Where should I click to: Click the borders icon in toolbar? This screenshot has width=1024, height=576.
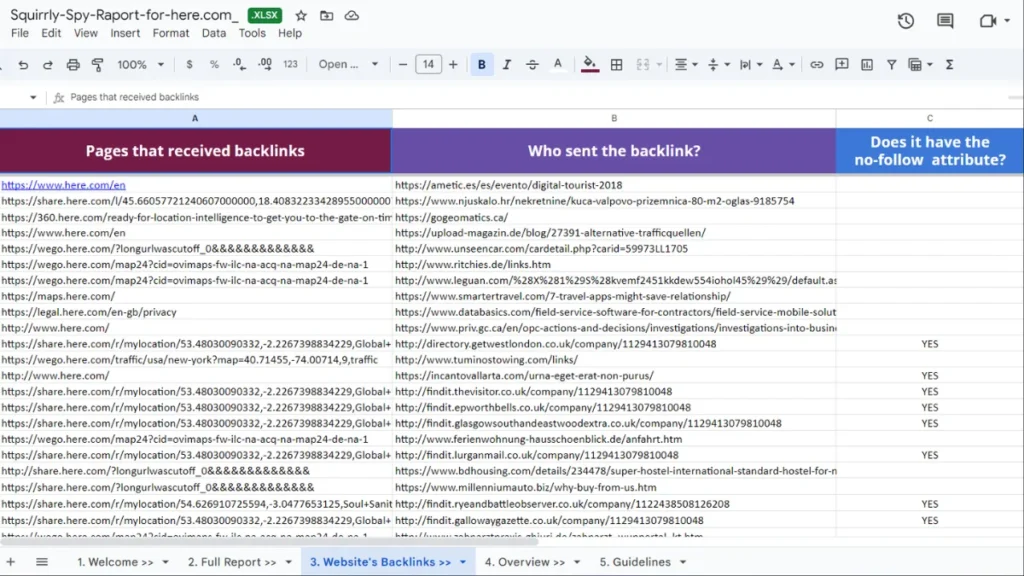click(617, 65)
